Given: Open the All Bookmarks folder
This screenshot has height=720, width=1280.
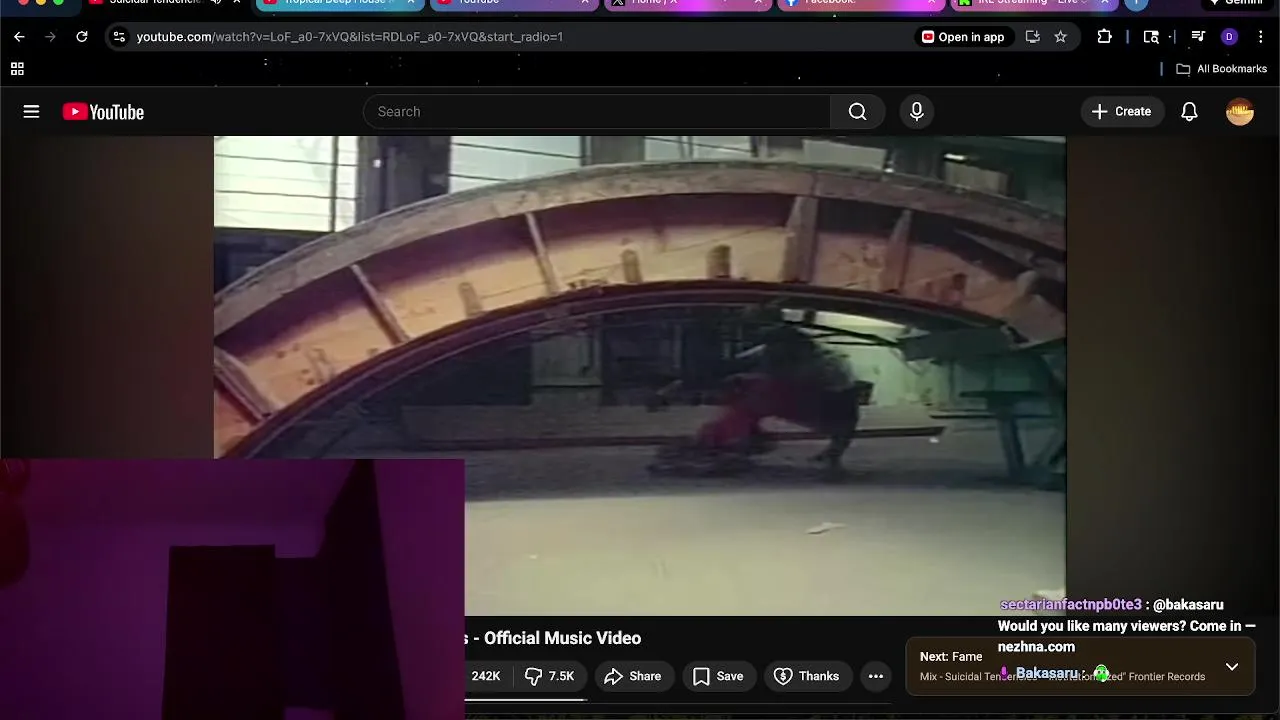Looking at the screenshot, I should coord(1221,69).
